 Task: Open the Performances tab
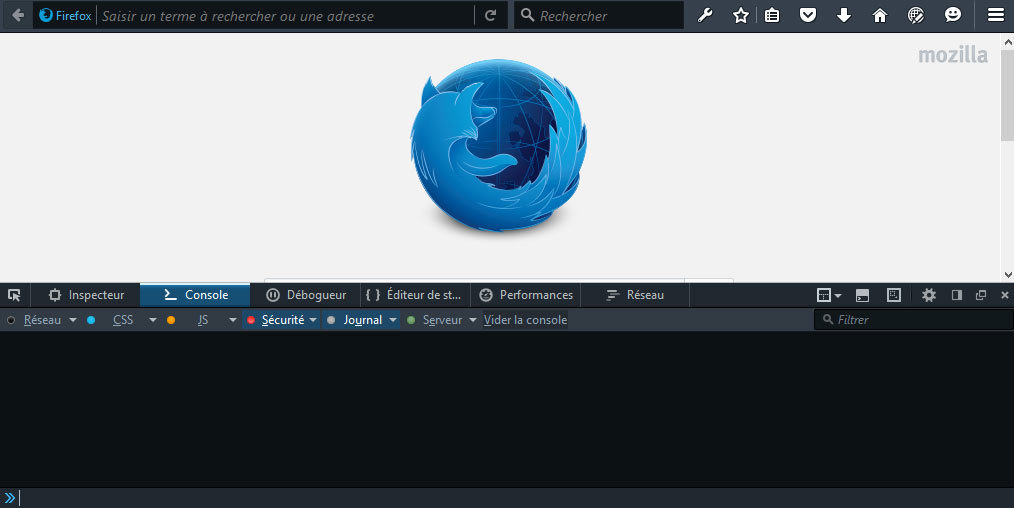[526, 295]
